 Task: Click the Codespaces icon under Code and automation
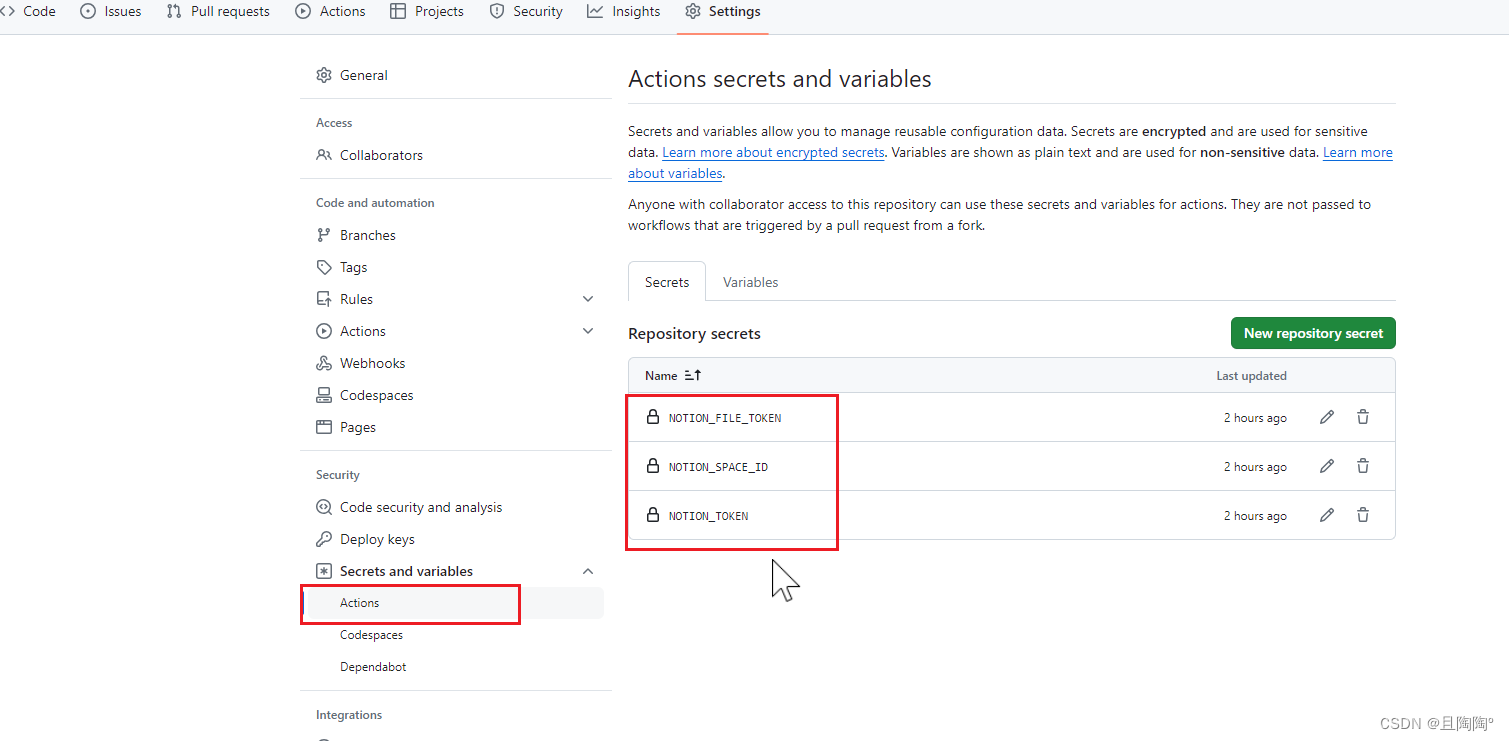(324, 395)
